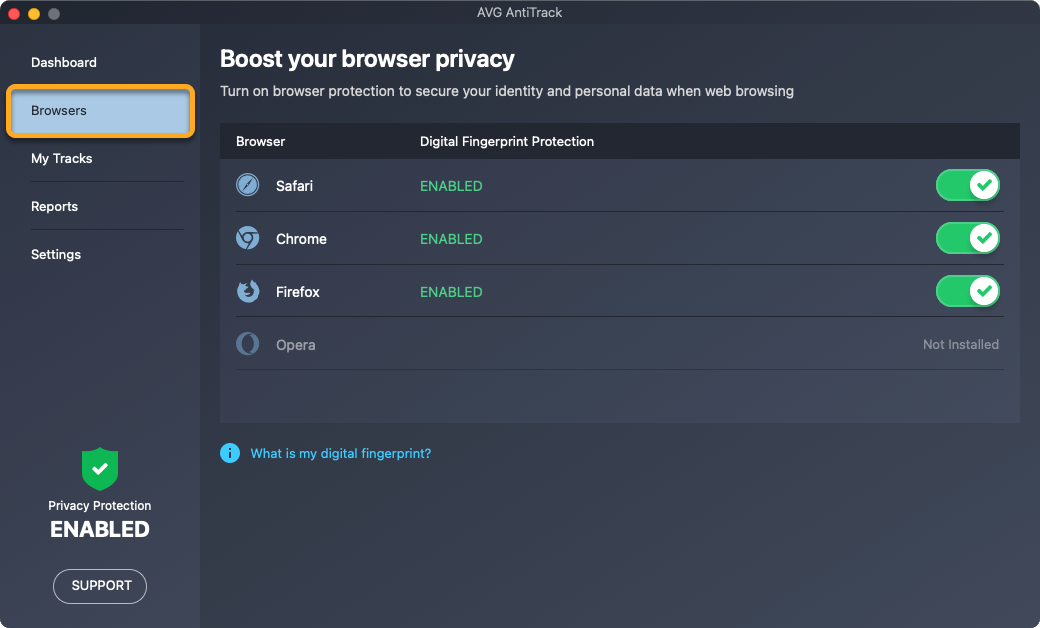This screenshot has width=1040, height=628.
Task: Open the Dashboard section
Action: point(64,62)
